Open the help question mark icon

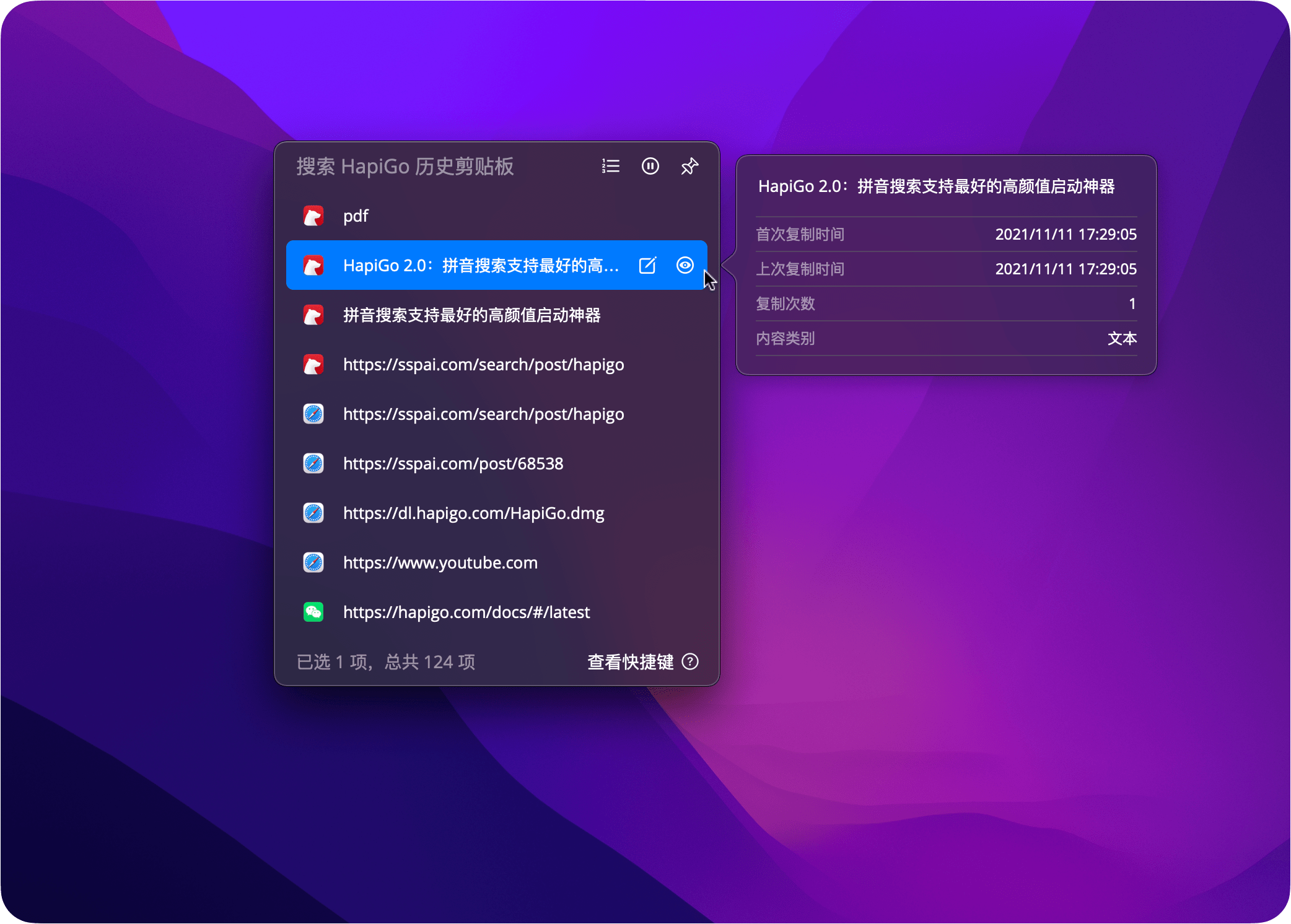[690, 661]
